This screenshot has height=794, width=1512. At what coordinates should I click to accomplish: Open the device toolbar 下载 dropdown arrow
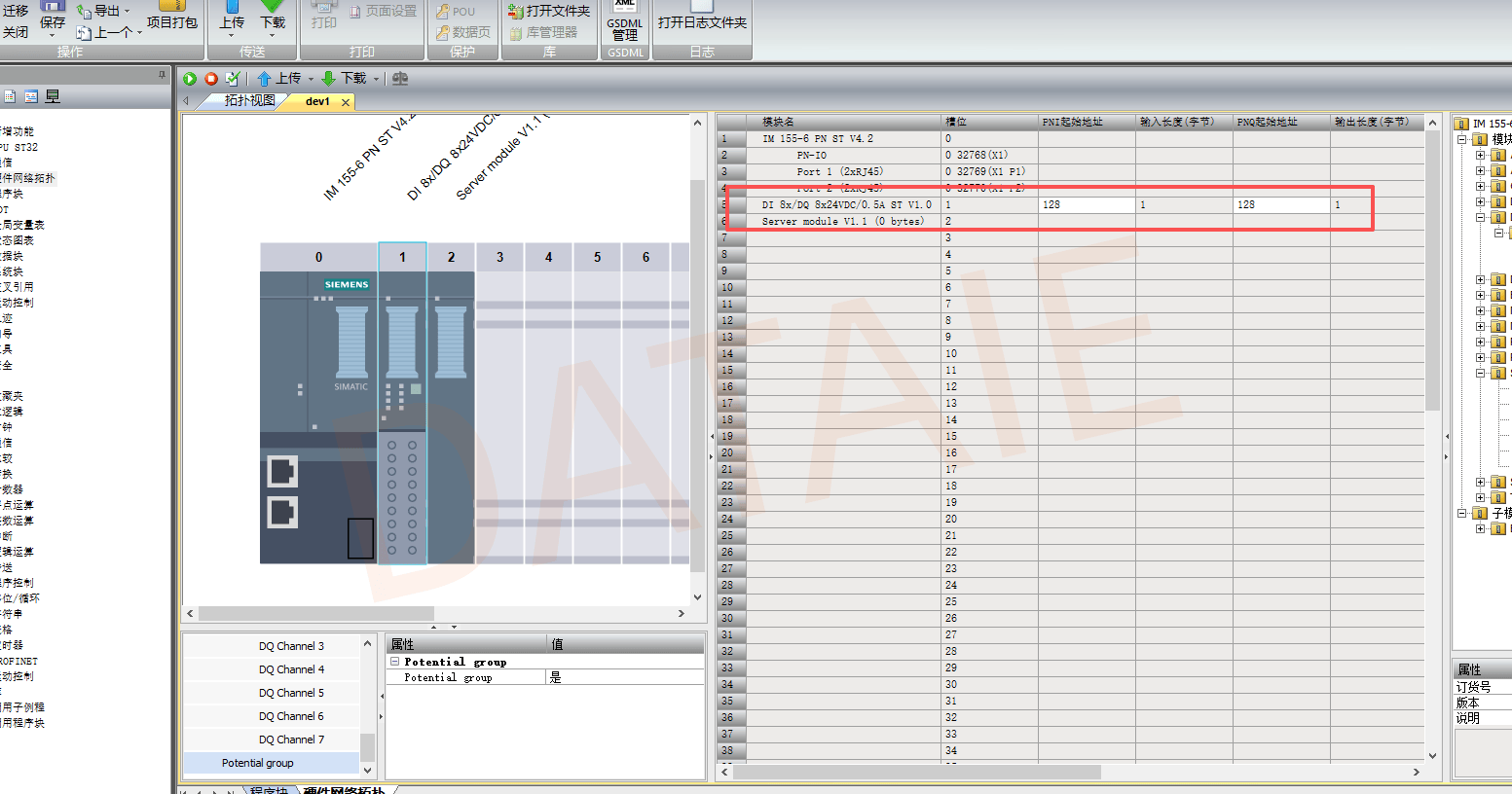pos(376,79)
